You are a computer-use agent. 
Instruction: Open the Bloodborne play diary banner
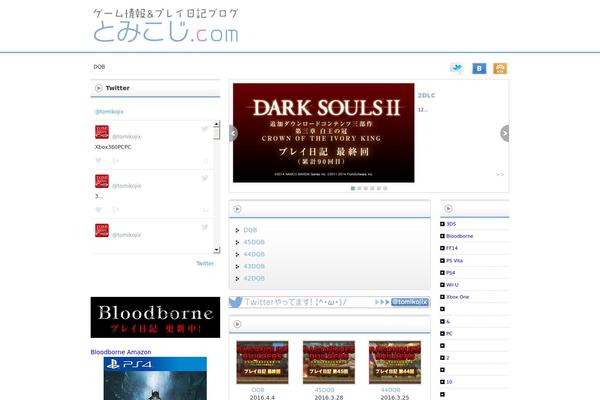(x=155, y=317)
